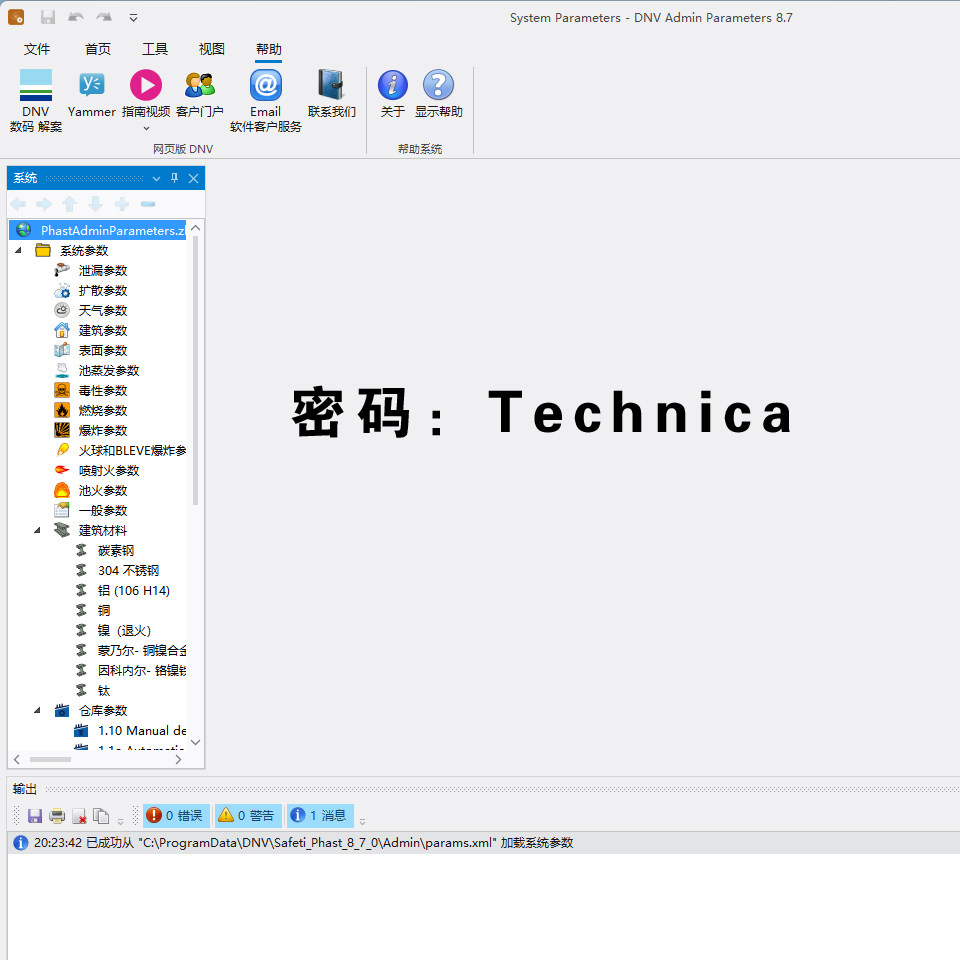
Task: Pin the 系统 panel
Action: tap(174, 178)
